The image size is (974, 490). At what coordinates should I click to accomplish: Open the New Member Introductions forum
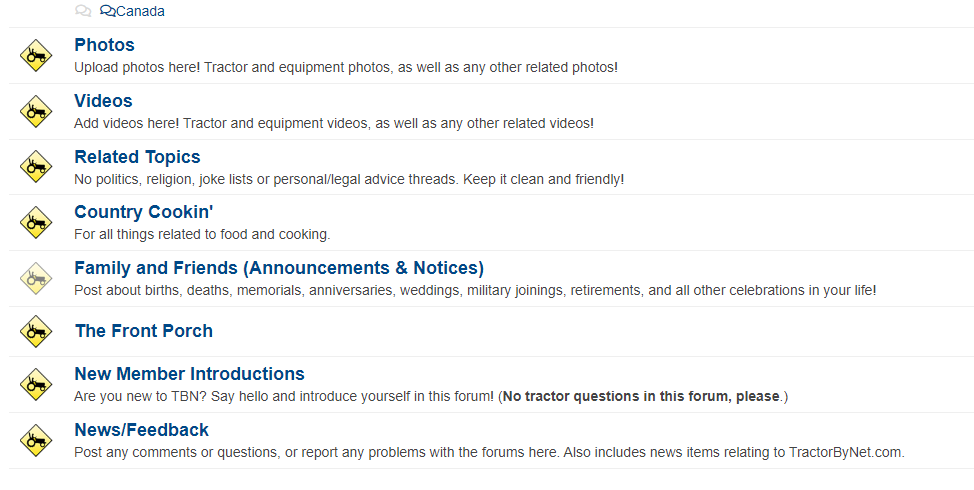(189, 374)
